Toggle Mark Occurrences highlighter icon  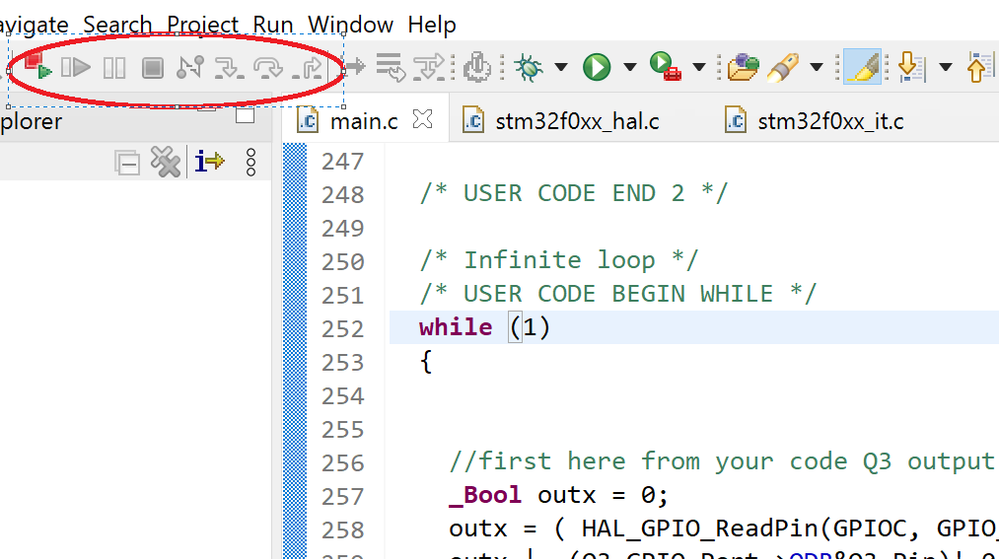(x=863, y=67)
